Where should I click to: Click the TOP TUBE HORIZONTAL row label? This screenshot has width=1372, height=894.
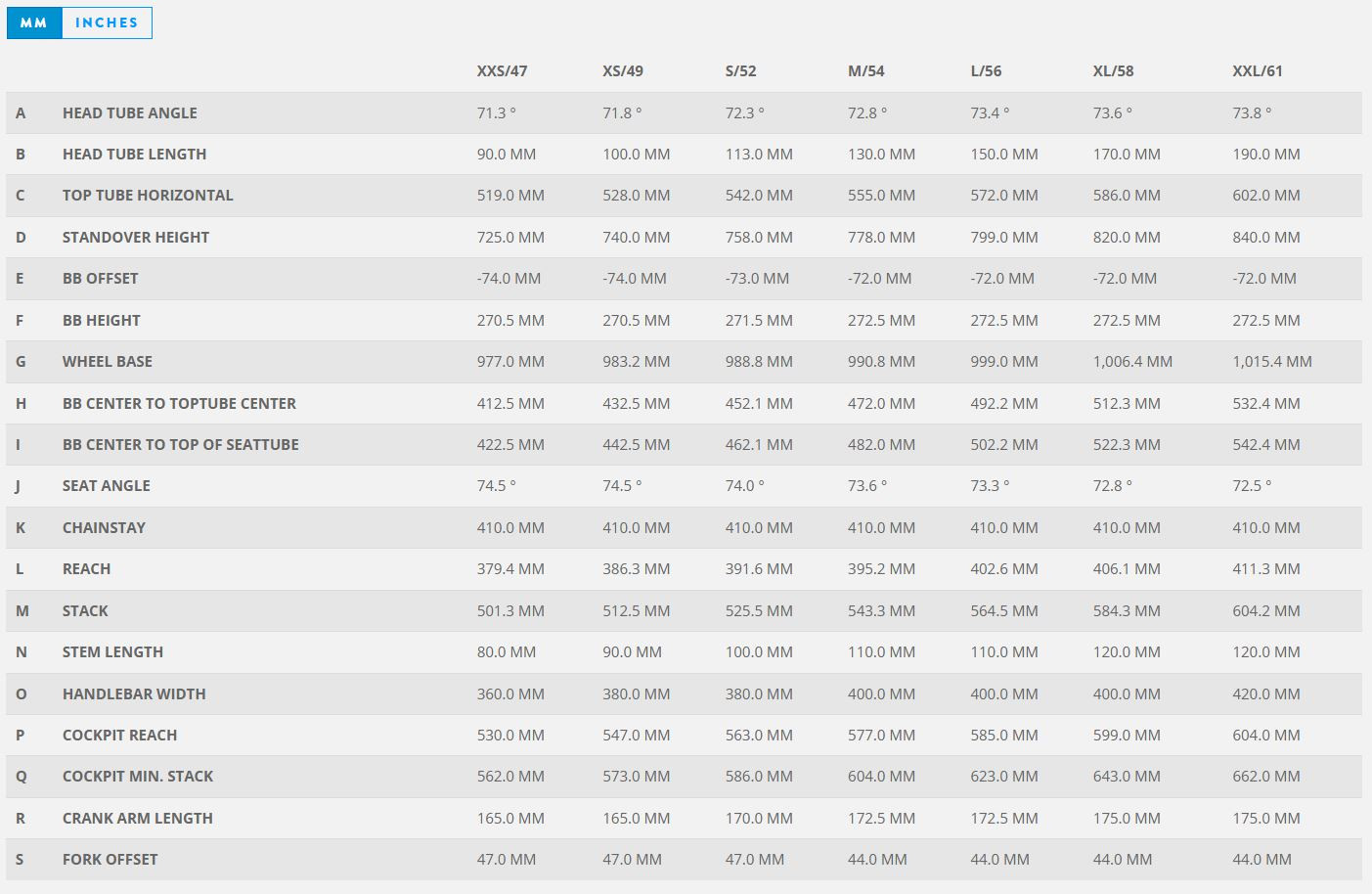coord(148,196)
